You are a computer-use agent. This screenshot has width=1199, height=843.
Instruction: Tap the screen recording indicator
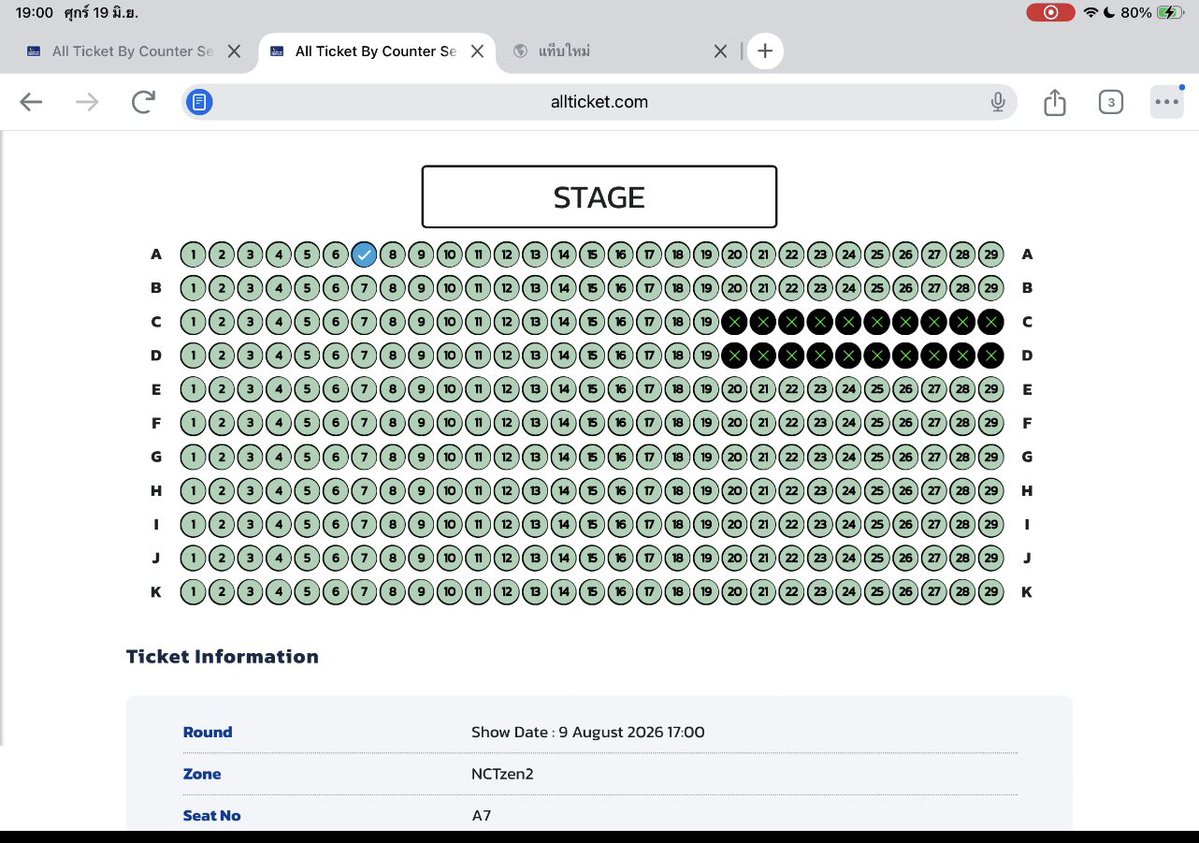1050,12
